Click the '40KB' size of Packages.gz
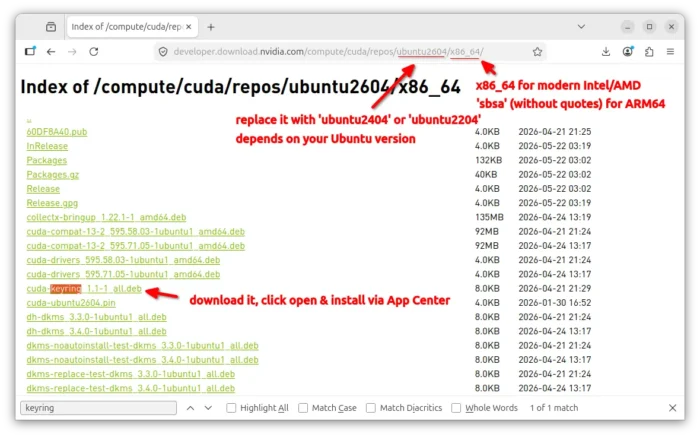Image resolution: width=700 pixels, height=437 pixels. (x=486, y=175)
